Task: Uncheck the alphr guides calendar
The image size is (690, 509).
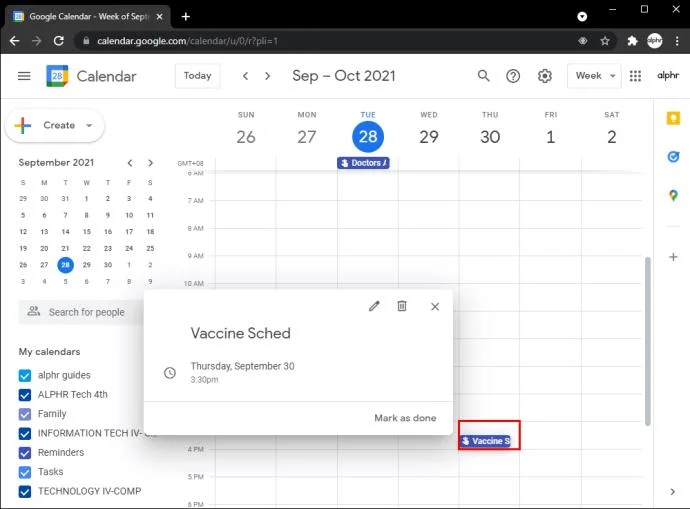Action: 25,375
